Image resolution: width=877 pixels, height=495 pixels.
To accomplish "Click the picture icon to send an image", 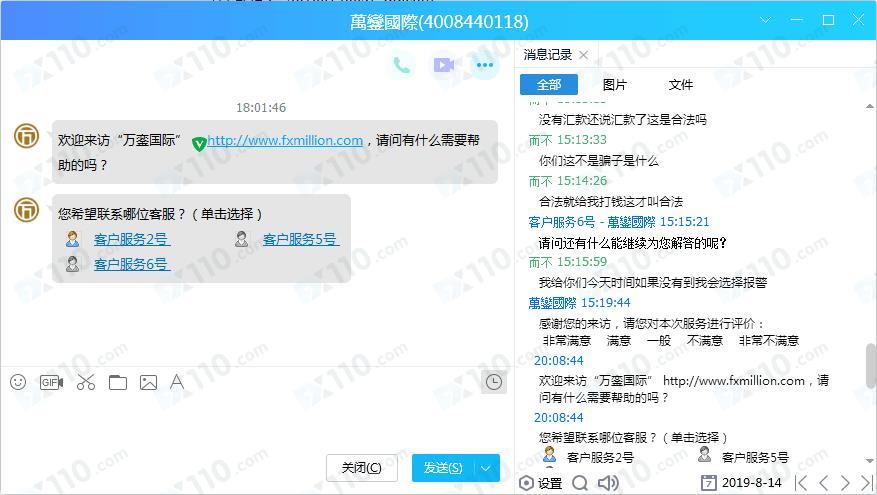I will click(x=148, y=382).
